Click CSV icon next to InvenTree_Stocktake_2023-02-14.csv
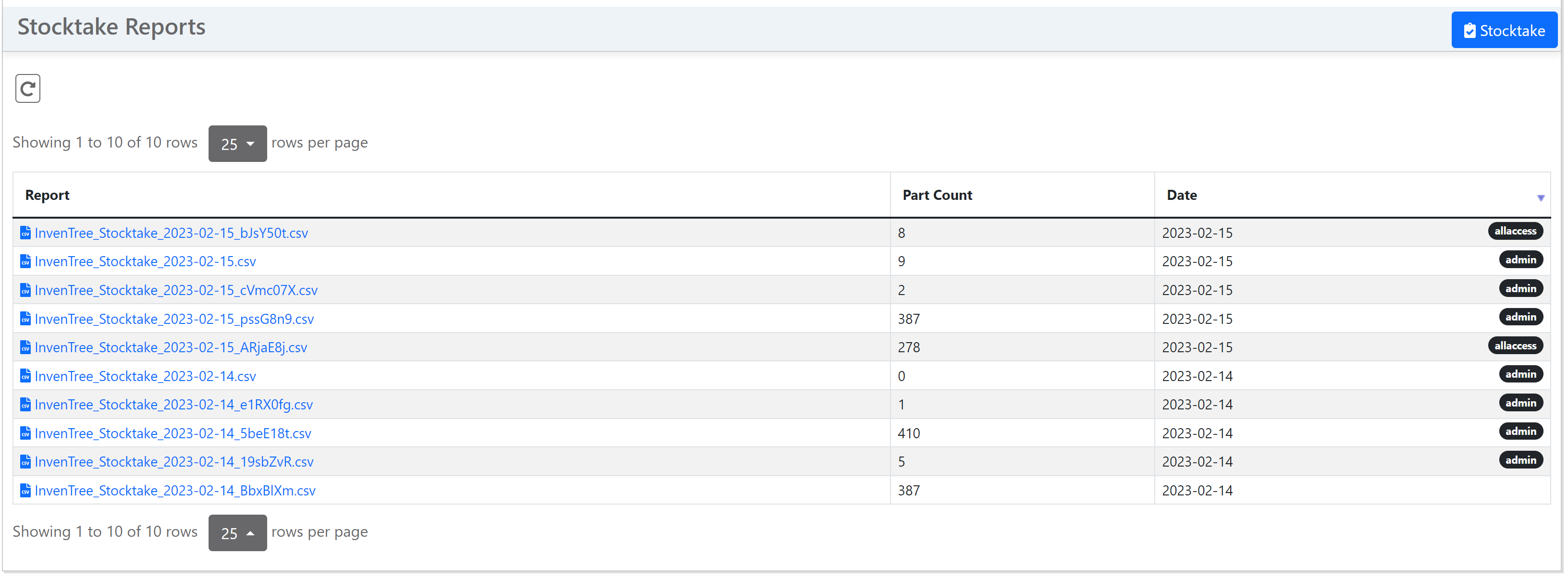Viewport: 1568px width, 580px height. click(25, 376)
